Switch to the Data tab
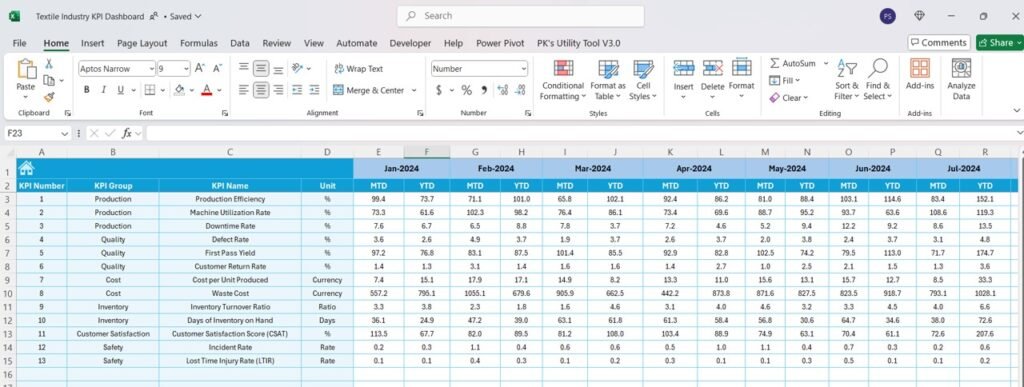This screenshot has width=1024, height=387. click(240, 43)
